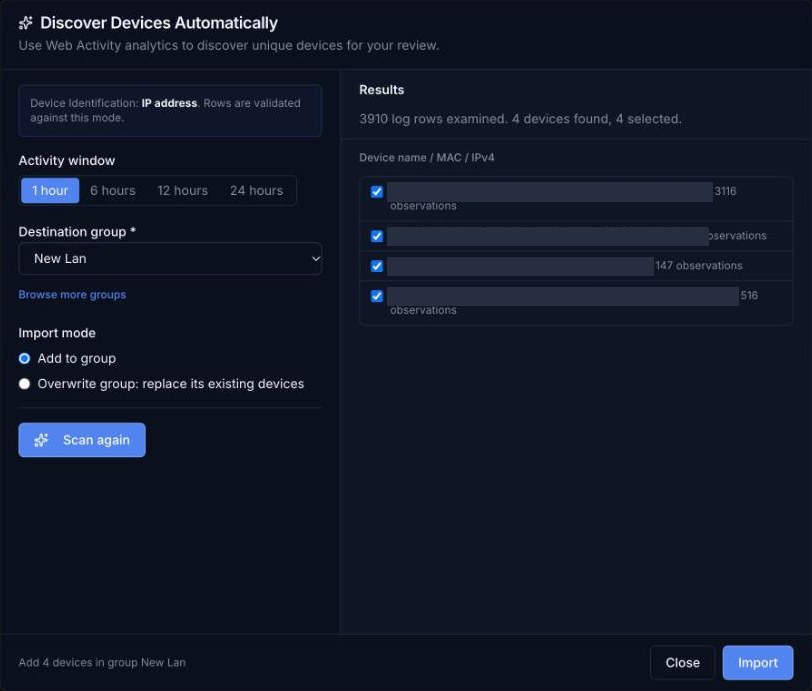This screenshot has width=812, height=691.
Task: Click the Scan again button
Action: [82, 440]
